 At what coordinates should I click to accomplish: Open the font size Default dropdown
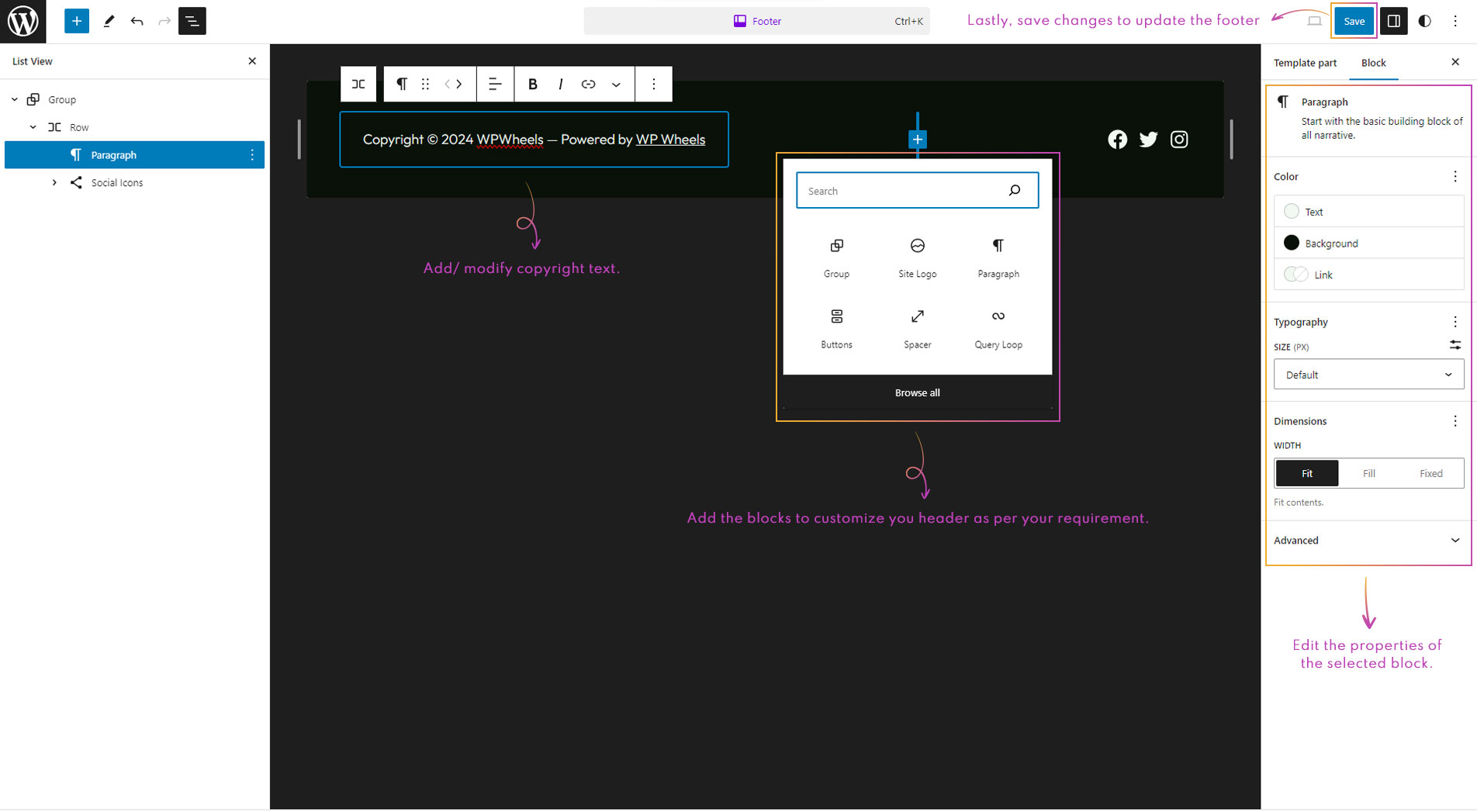[x=1368, y=375]
